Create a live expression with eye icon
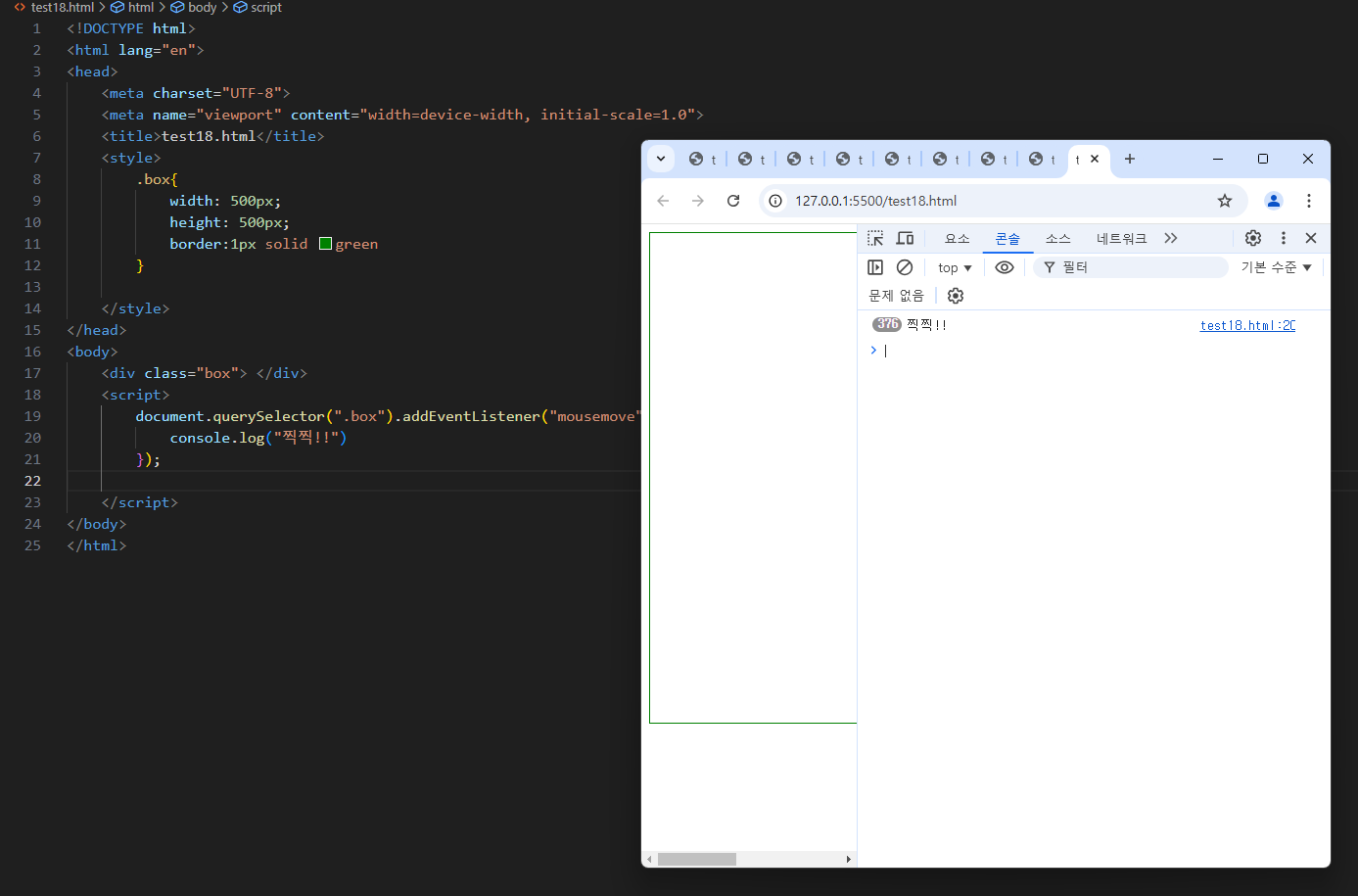This screenshot has width=1358, height=896. point(1005,267)
